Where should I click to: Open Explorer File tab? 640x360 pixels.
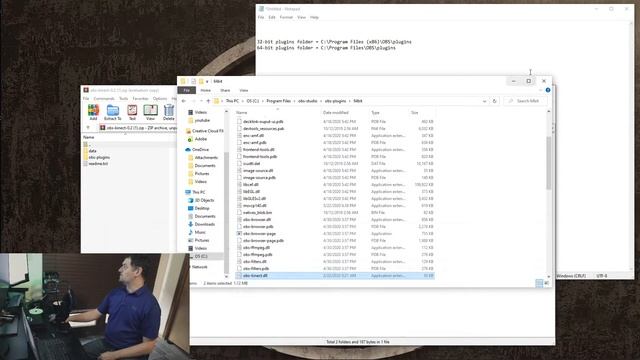[x=187, y=90]
